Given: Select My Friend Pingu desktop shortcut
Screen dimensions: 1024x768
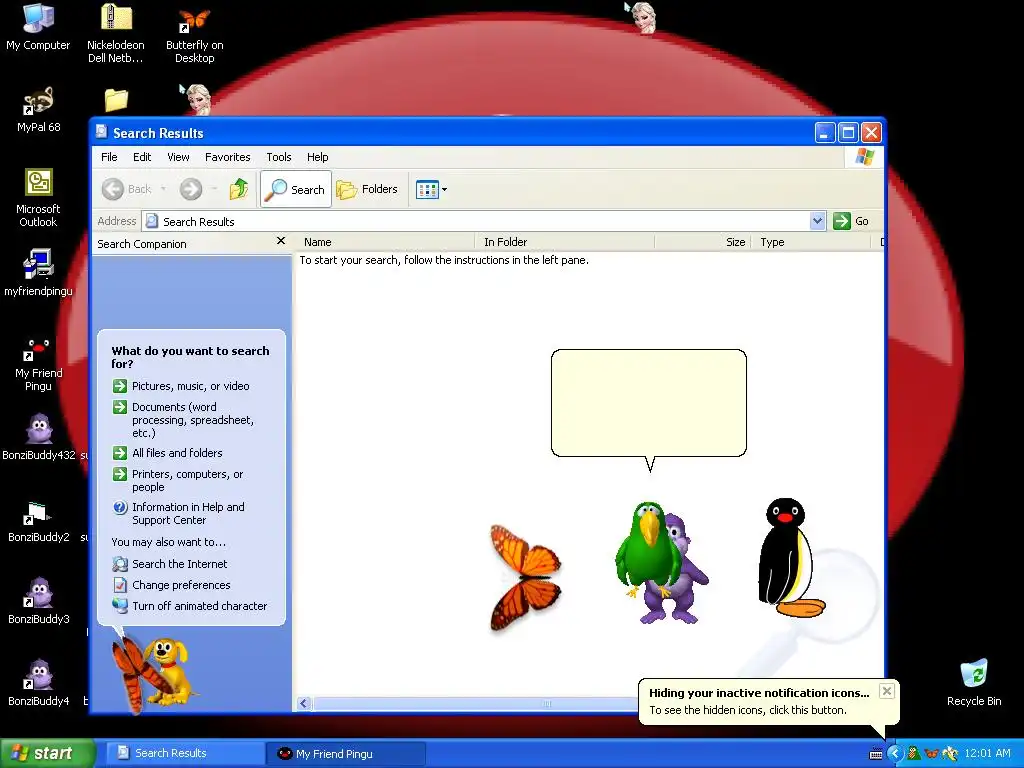Looking at the screenshot, I should pos(38,364).
